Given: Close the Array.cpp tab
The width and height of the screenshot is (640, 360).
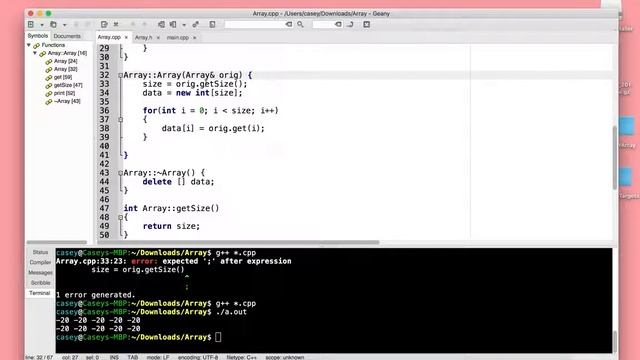Looking at the screenshot, I should click(126, 38).
